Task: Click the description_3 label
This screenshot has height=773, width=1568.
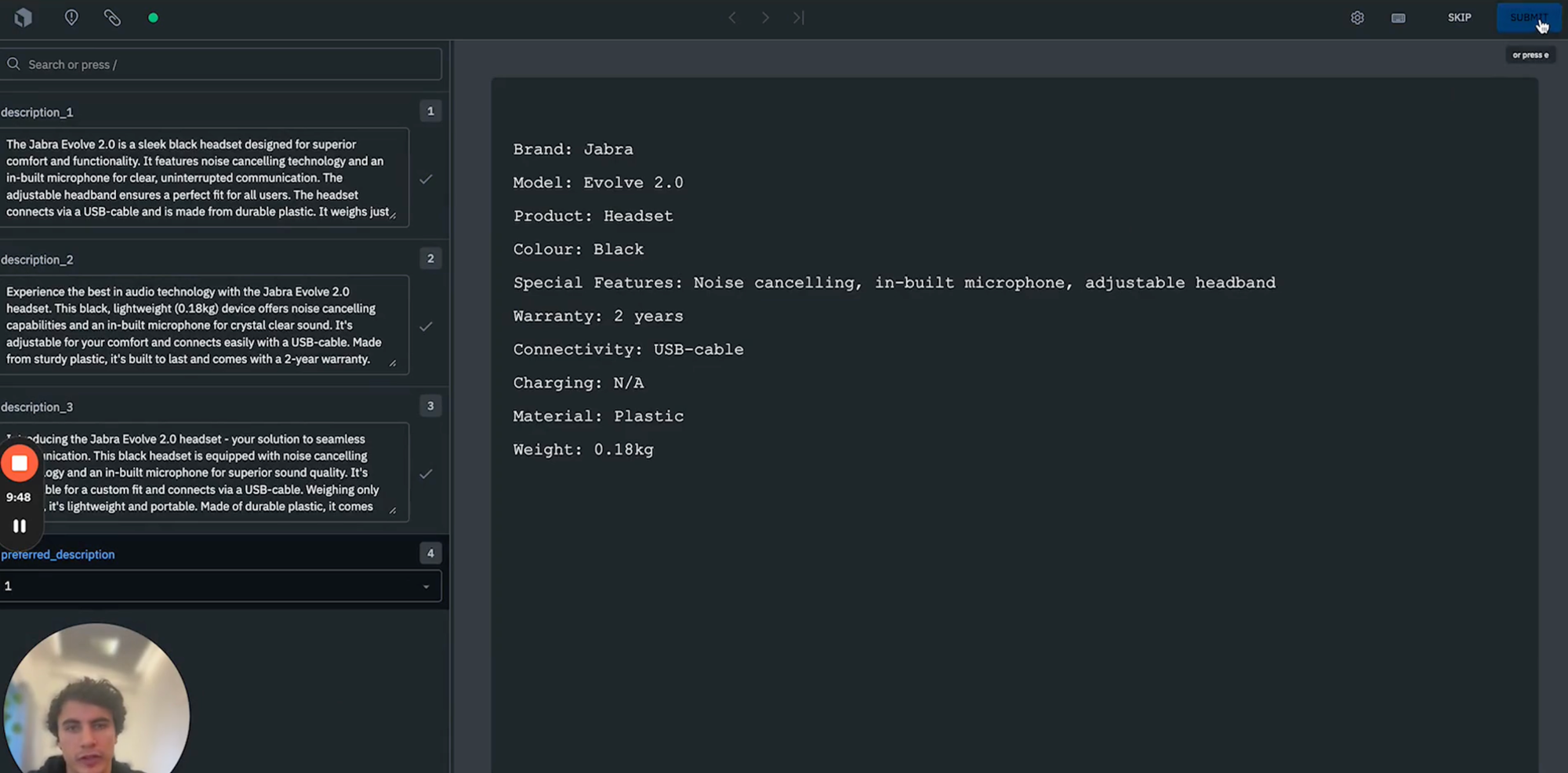Action: click(x=37, y=407)
